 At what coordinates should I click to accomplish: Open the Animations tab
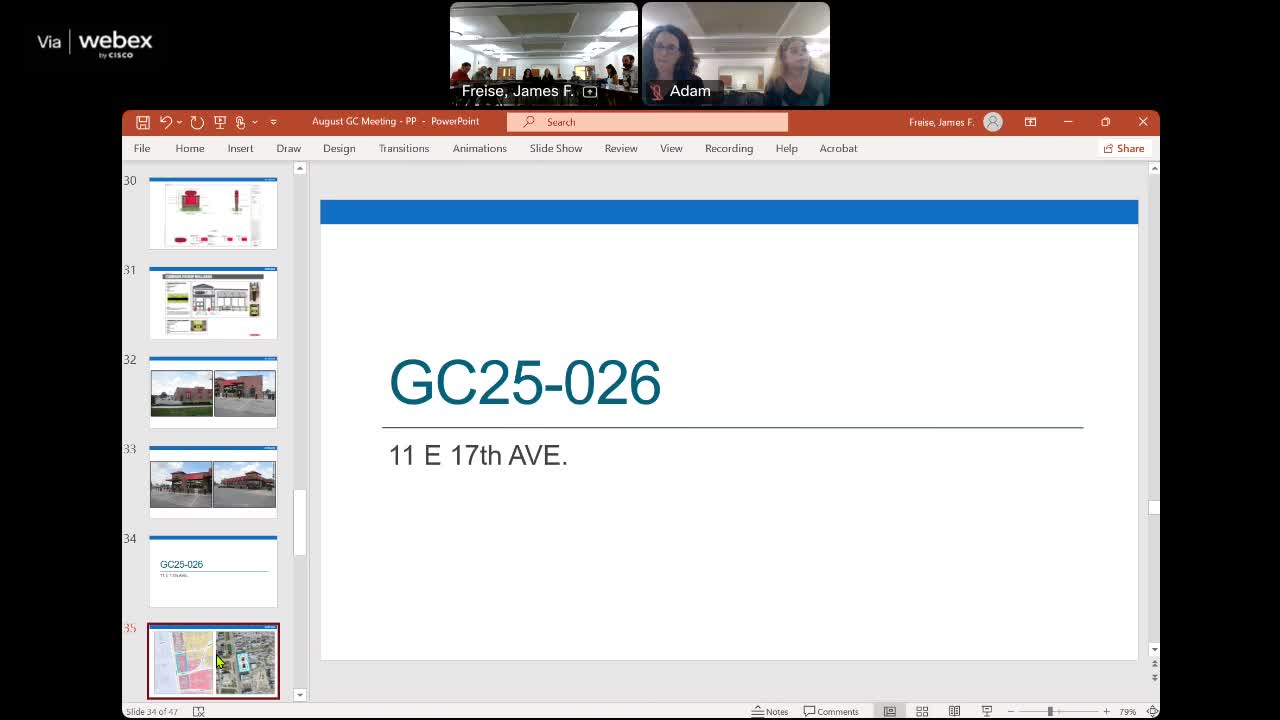[x=480, y=148]
